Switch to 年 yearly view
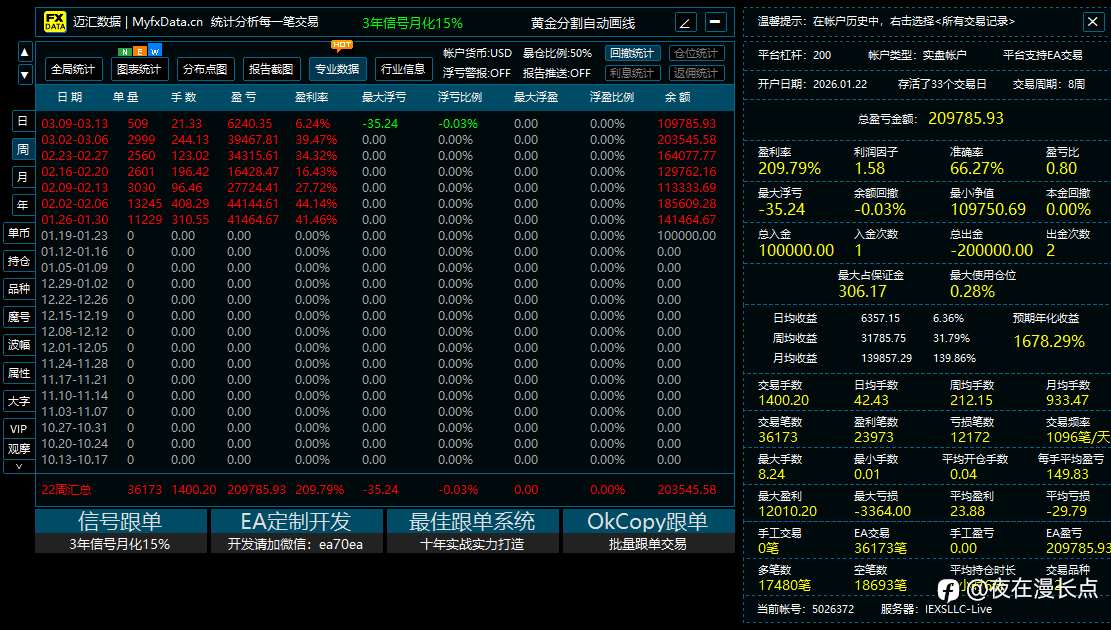 [23, 206]
